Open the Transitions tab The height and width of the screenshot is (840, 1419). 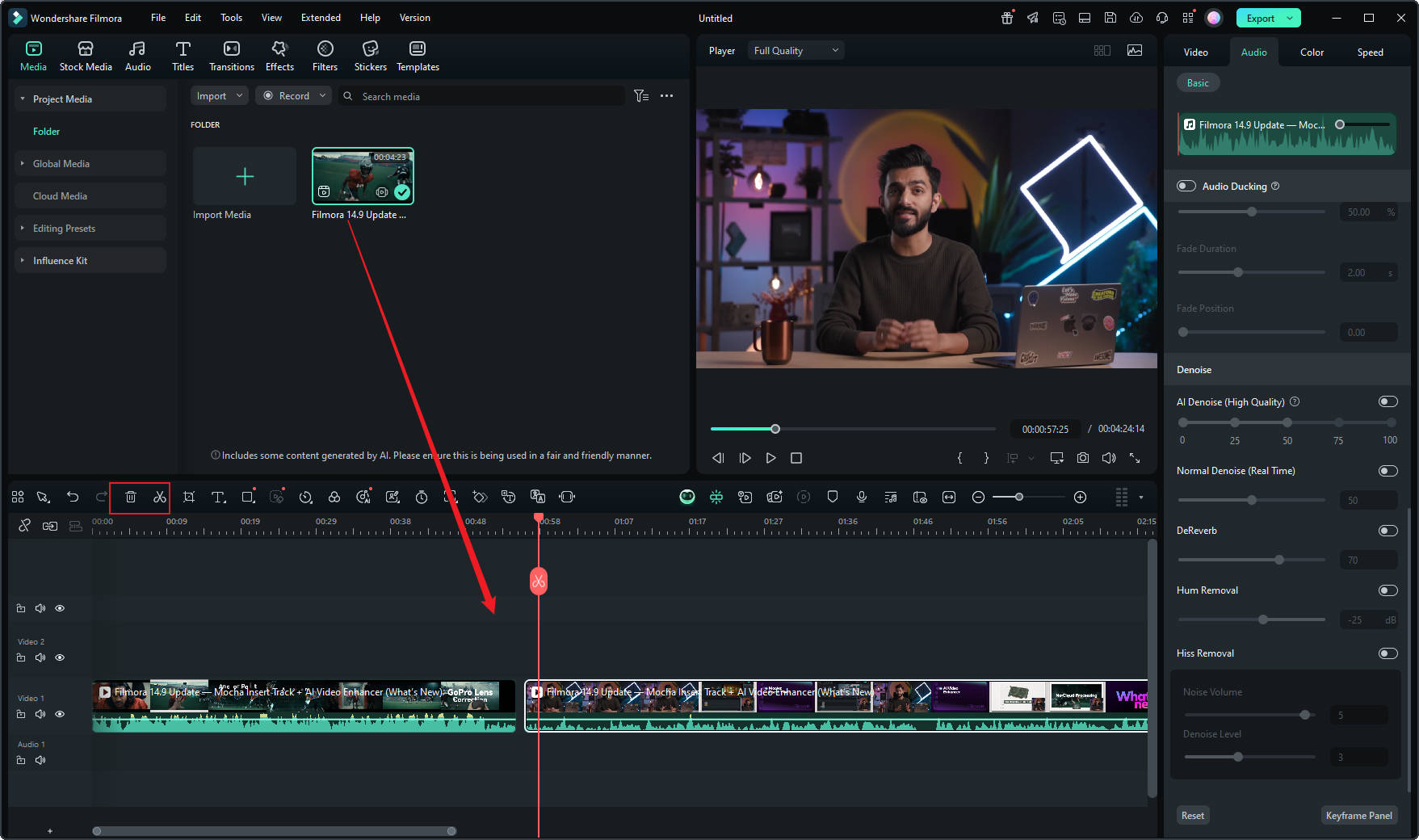[232, 57]
